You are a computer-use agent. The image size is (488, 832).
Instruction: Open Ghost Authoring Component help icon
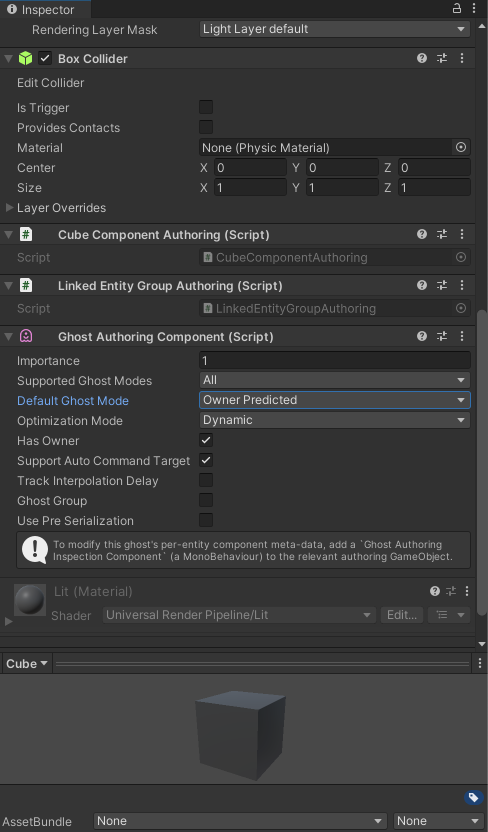(422, 336)
